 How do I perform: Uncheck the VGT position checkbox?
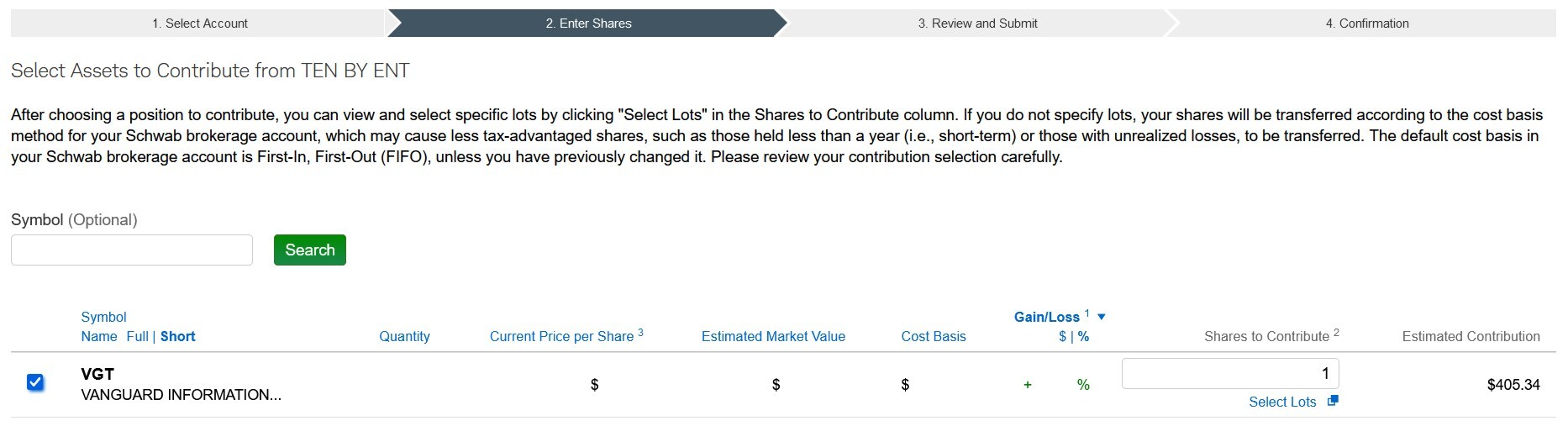pyautogui.click(x=34, y=382)
